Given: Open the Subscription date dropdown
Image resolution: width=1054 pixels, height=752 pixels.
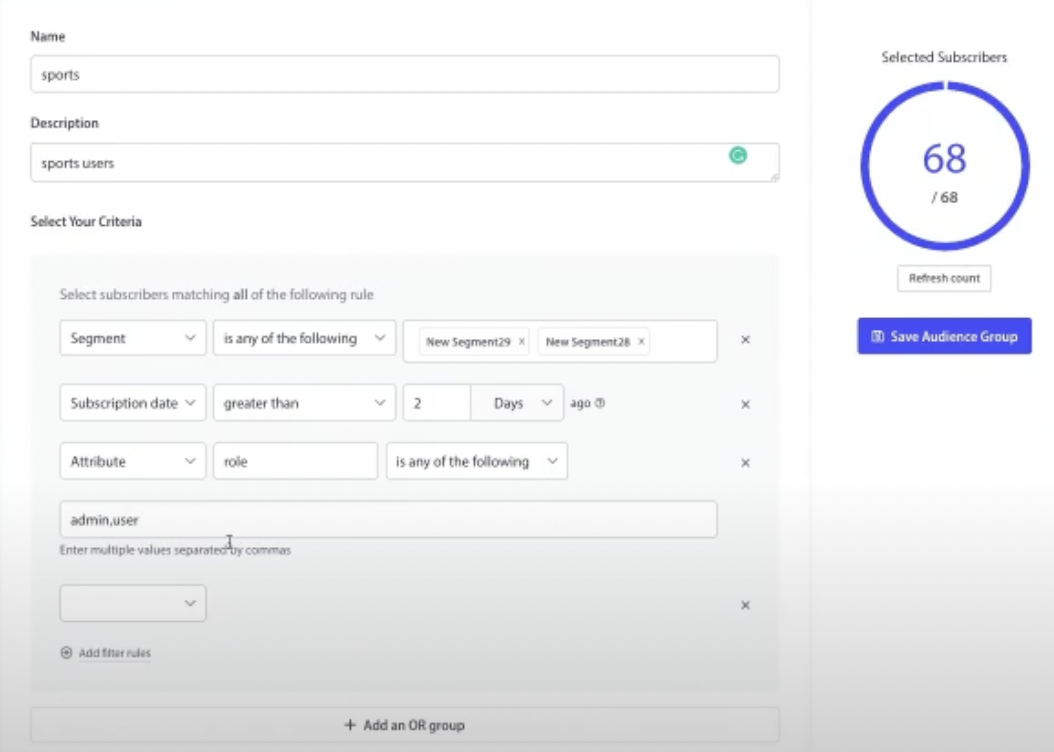Looking at the screenshot, I should click(132, 403).
